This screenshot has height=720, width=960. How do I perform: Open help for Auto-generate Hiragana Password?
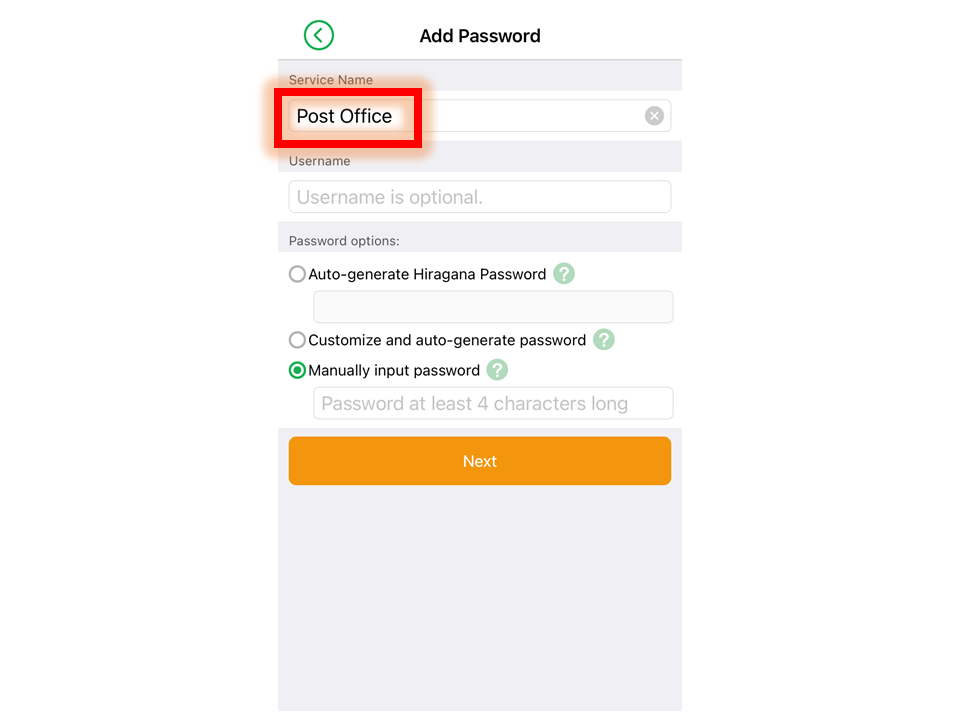563,274
